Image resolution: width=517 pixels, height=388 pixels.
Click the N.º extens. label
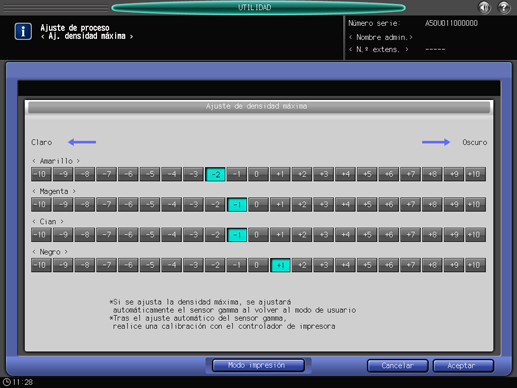point(379,50)
